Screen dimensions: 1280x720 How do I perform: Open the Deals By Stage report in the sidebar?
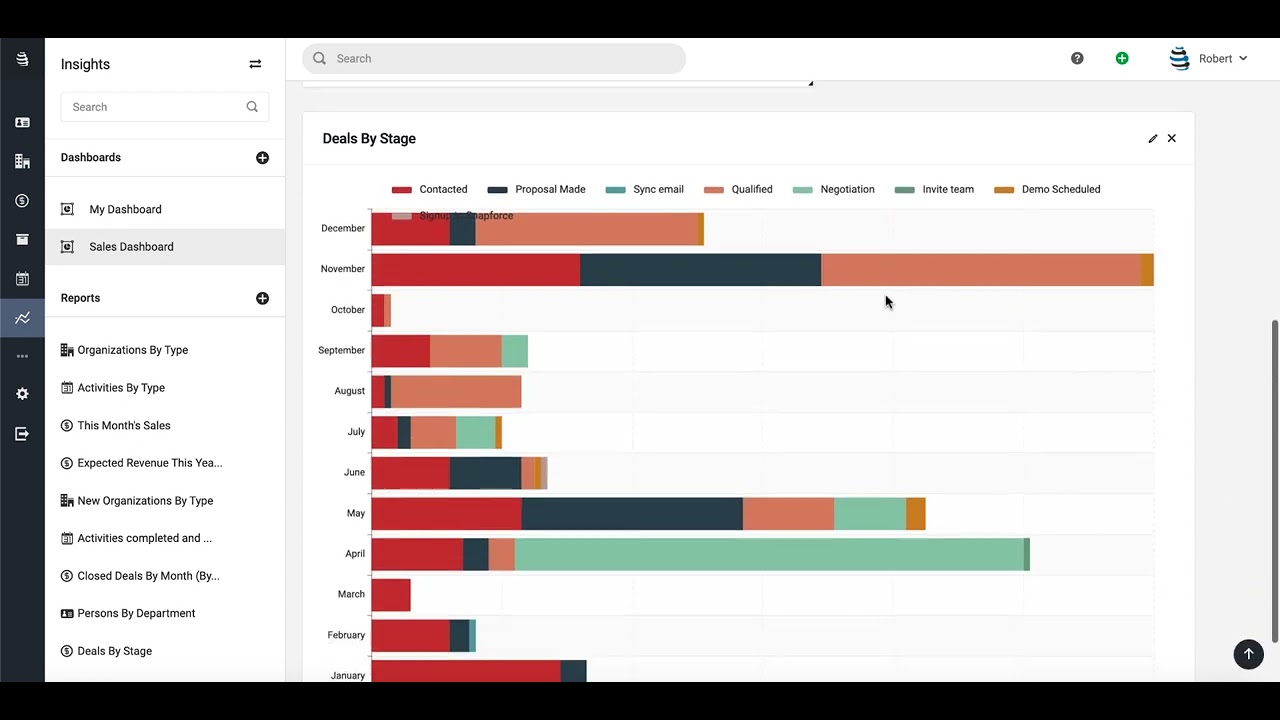coord(115,651)
